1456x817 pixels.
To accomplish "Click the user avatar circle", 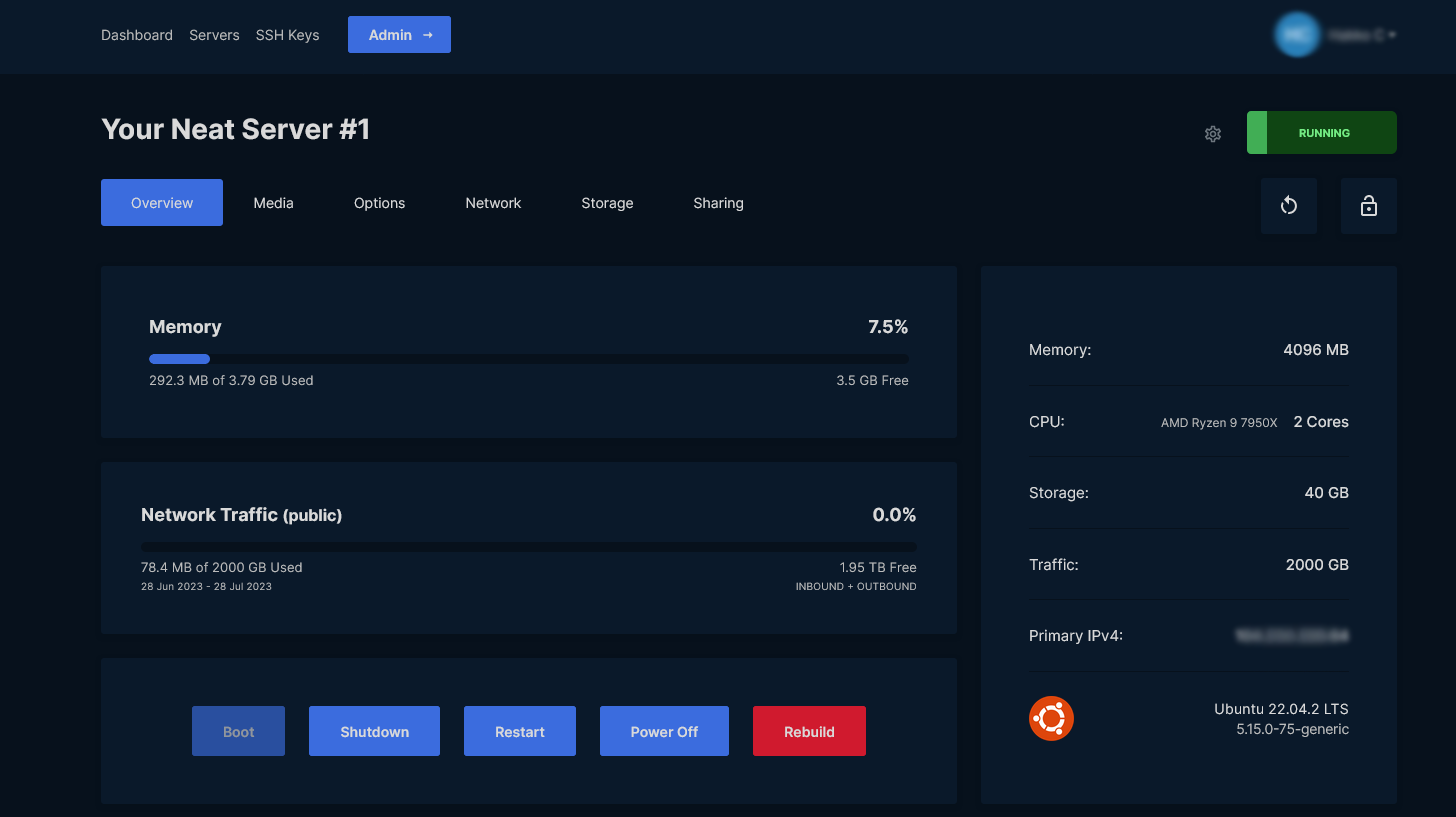I will pyautogui.click(x=1296, y=35).
